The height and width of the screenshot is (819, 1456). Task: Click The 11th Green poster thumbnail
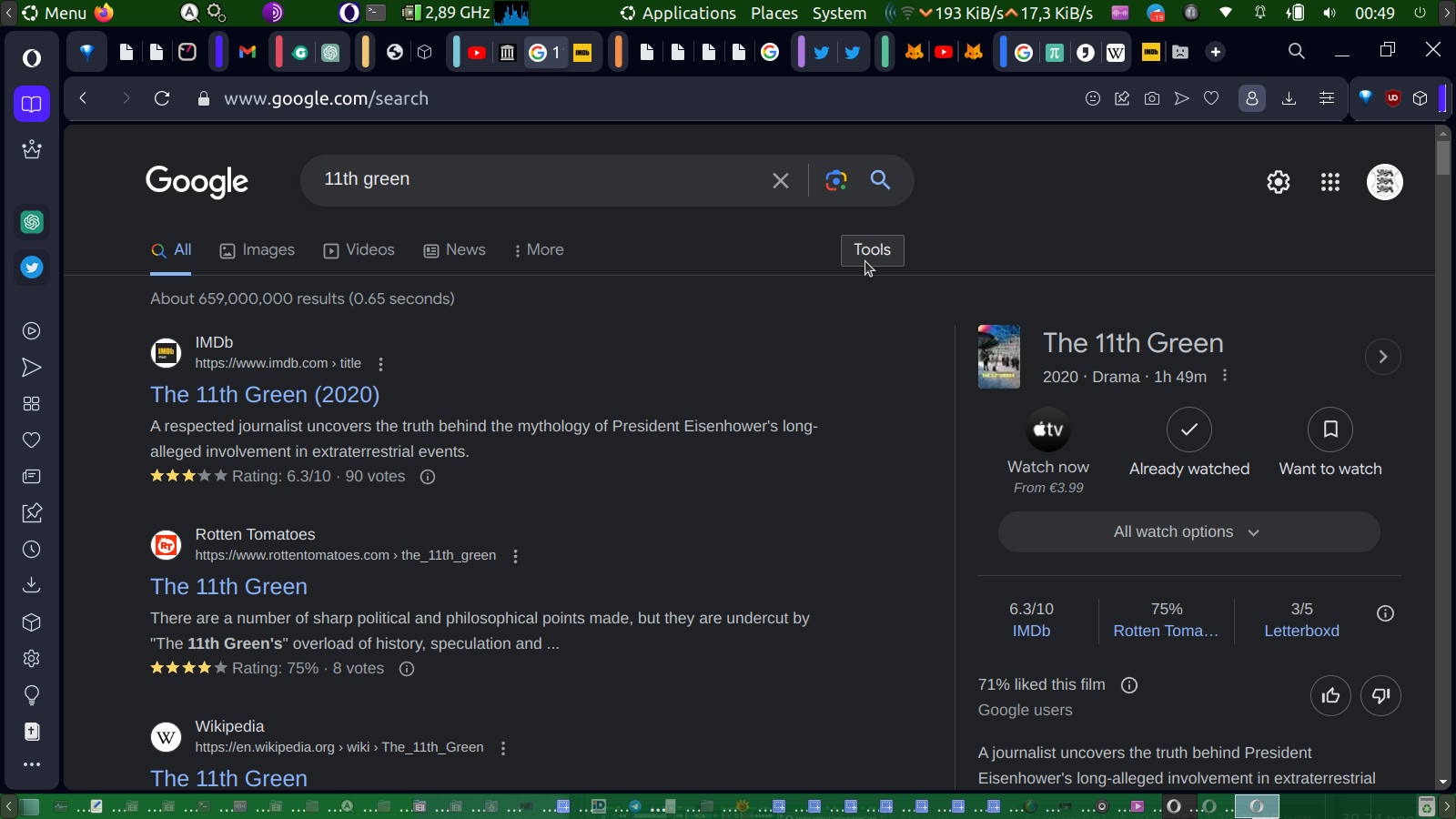[999, 357]
